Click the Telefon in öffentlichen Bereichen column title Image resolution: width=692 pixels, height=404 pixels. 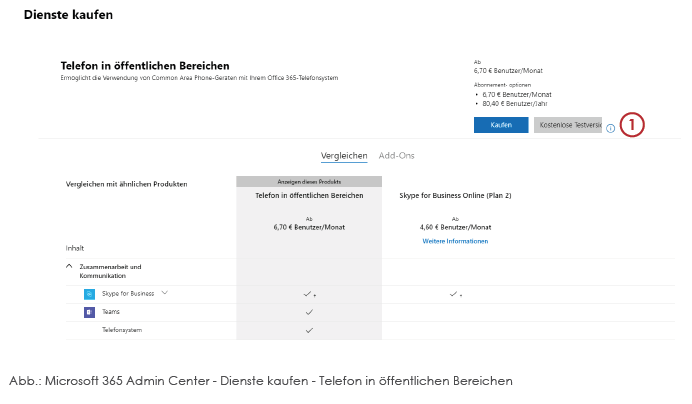(309, 195)
